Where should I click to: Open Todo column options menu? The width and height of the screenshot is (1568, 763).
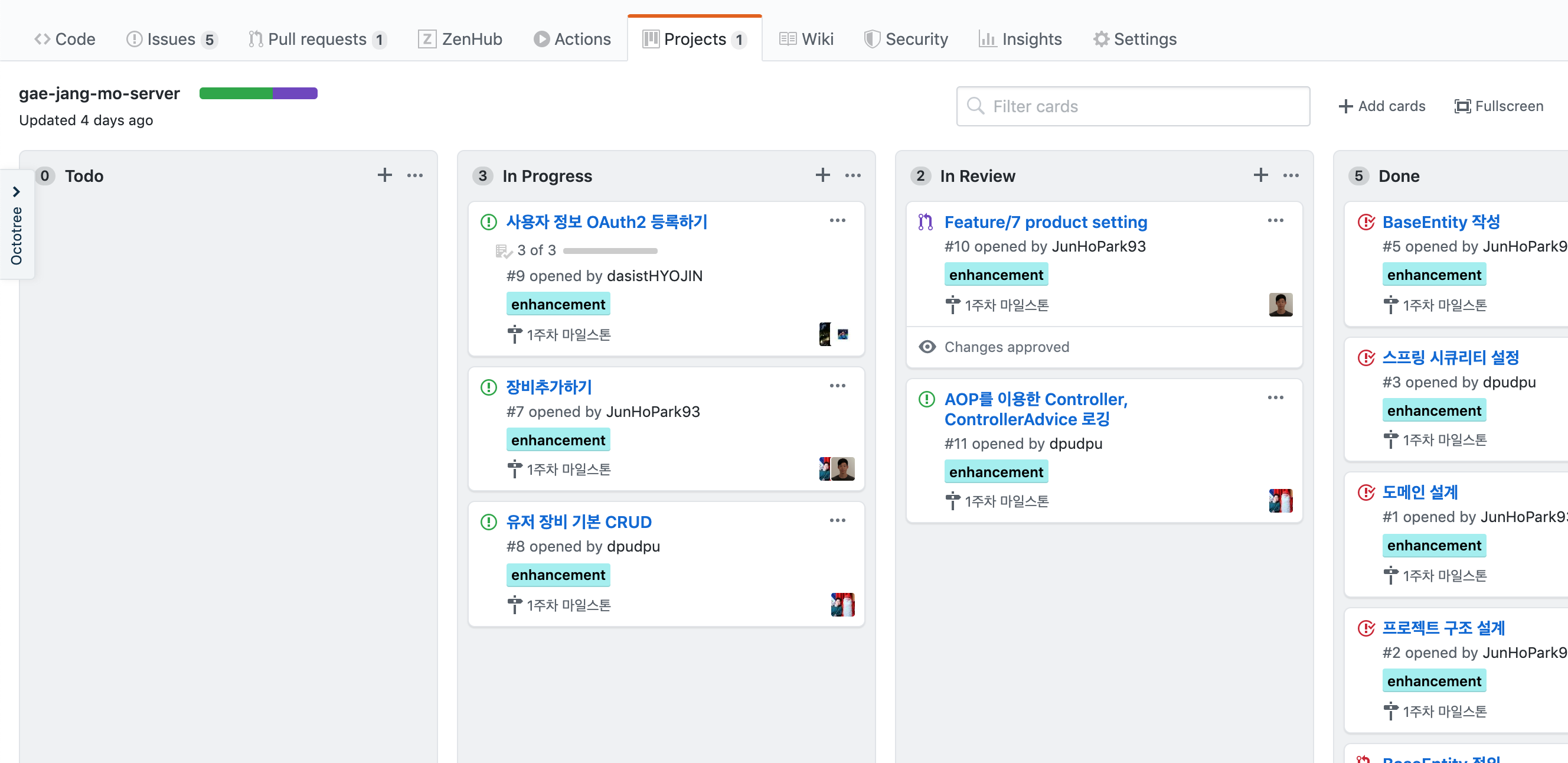[x=414, y=175]
